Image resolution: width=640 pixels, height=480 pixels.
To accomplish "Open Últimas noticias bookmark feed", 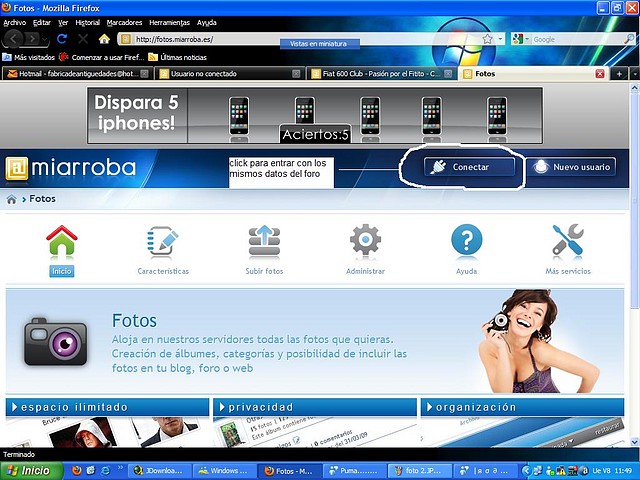I will pos(178,58).
